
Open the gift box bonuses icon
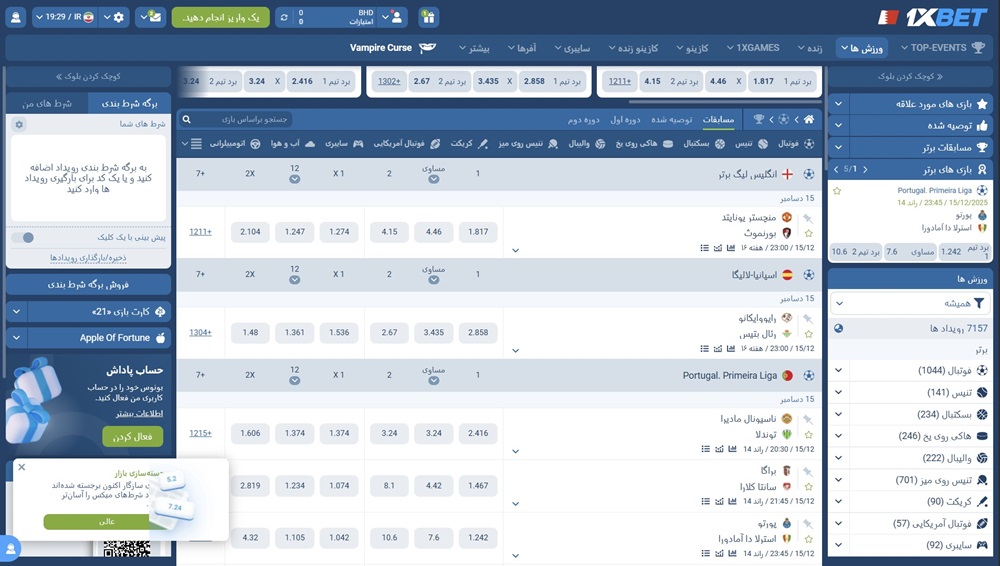tap(429, 17)
